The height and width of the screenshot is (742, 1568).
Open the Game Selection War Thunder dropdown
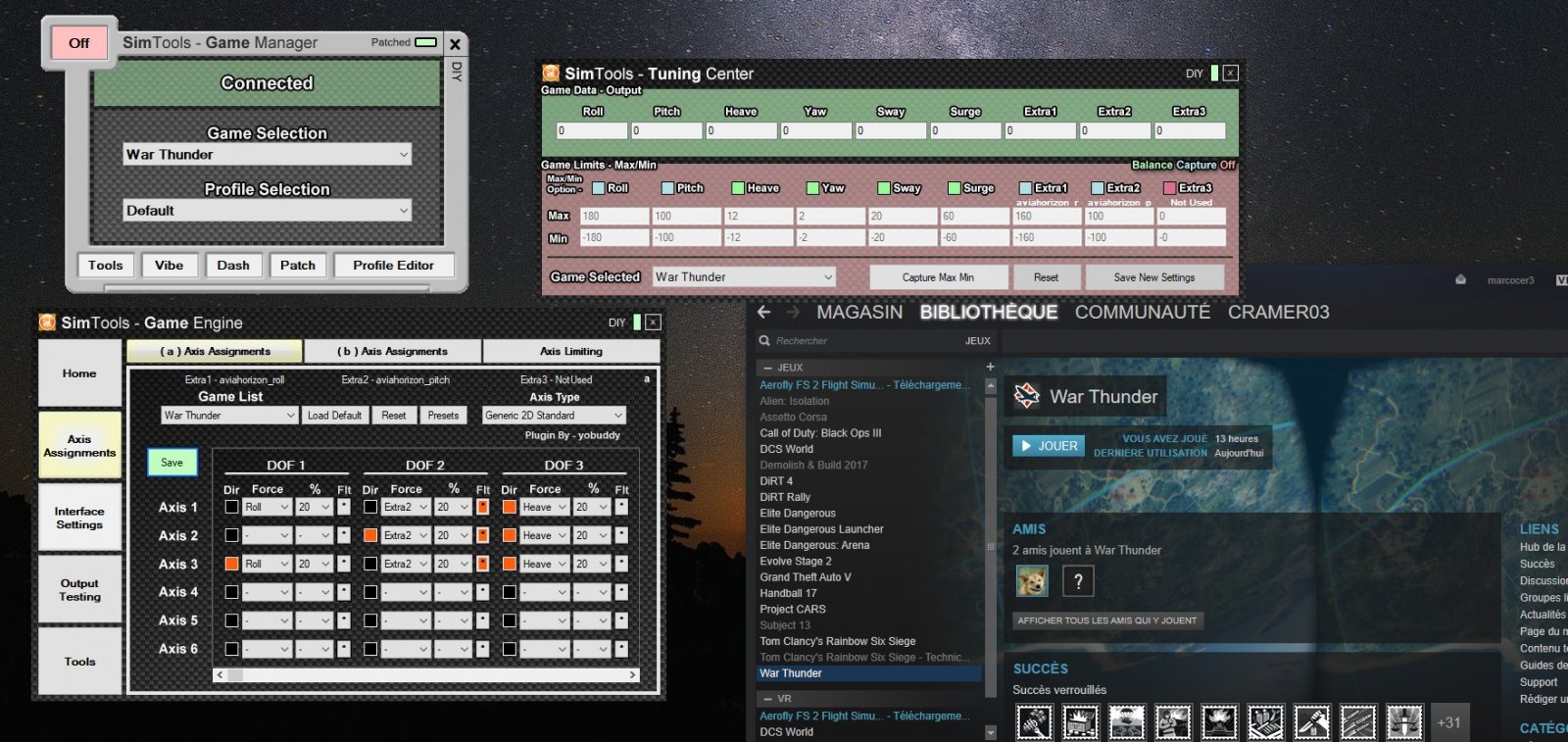coord(267,155)
